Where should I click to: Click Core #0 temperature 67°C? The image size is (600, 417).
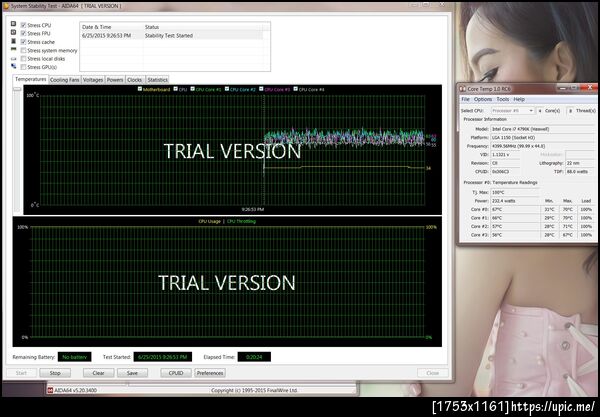pyautogui.click(x=515, y=210)
